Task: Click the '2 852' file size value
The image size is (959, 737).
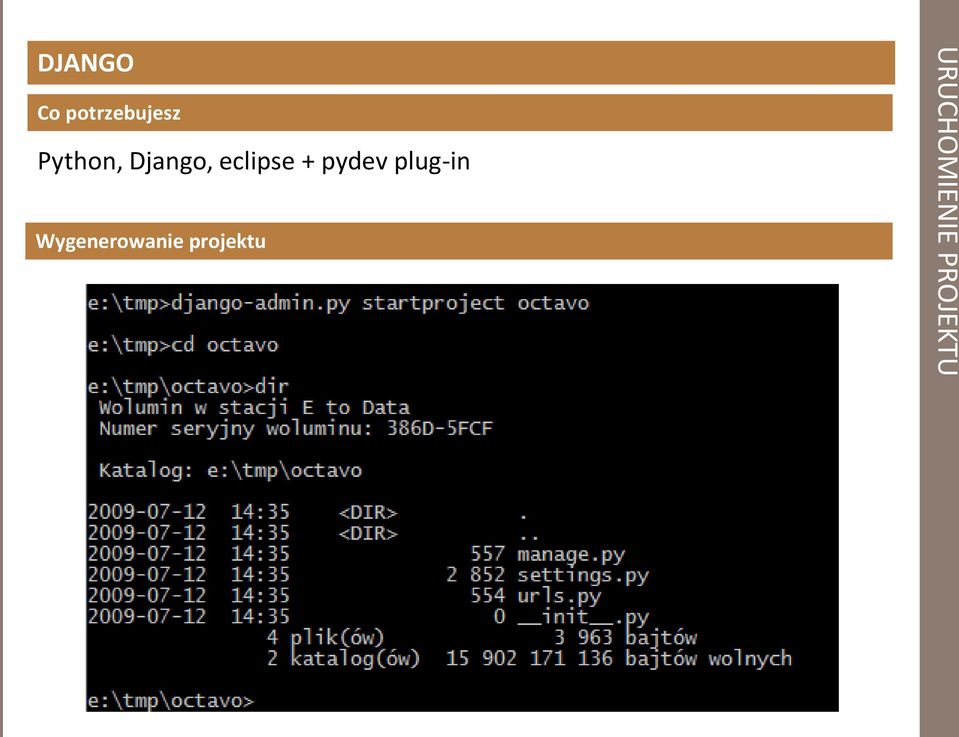Action: tap(476, 575)
